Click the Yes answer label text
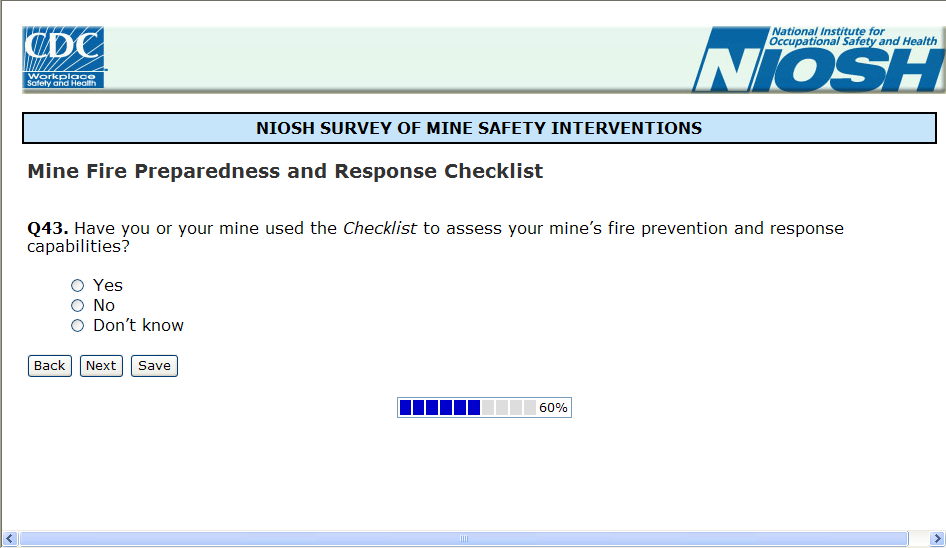Viewport: 946px width, 548px height. point(108,286)
